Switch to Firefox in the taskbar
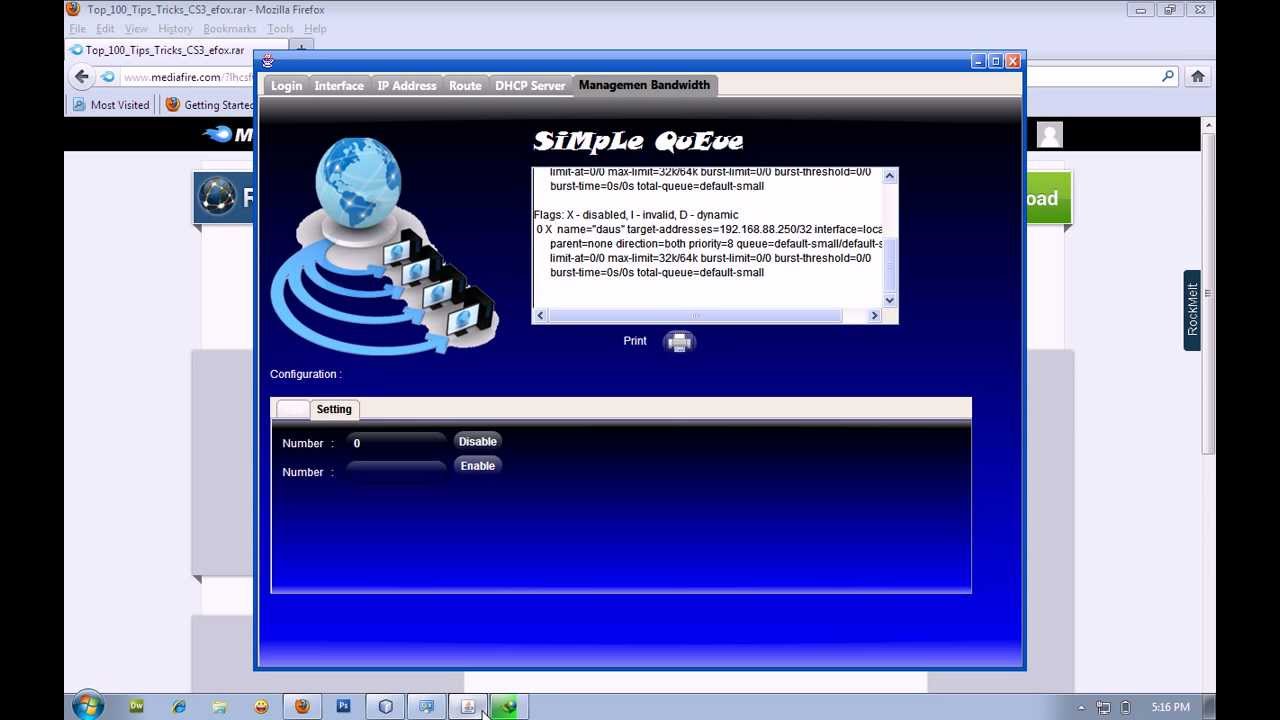This screenshot has width=1280, height=720. tap(302, 707)
